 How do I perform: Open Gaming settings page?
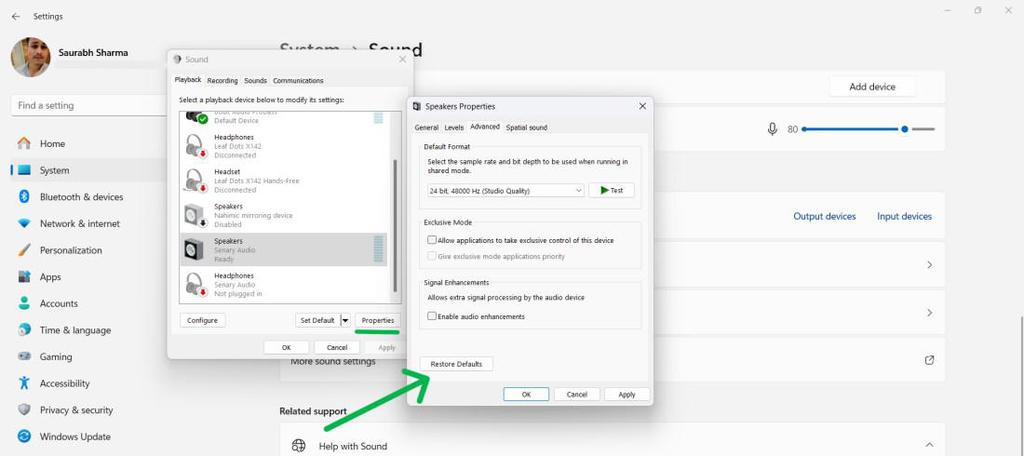(56, 357)
